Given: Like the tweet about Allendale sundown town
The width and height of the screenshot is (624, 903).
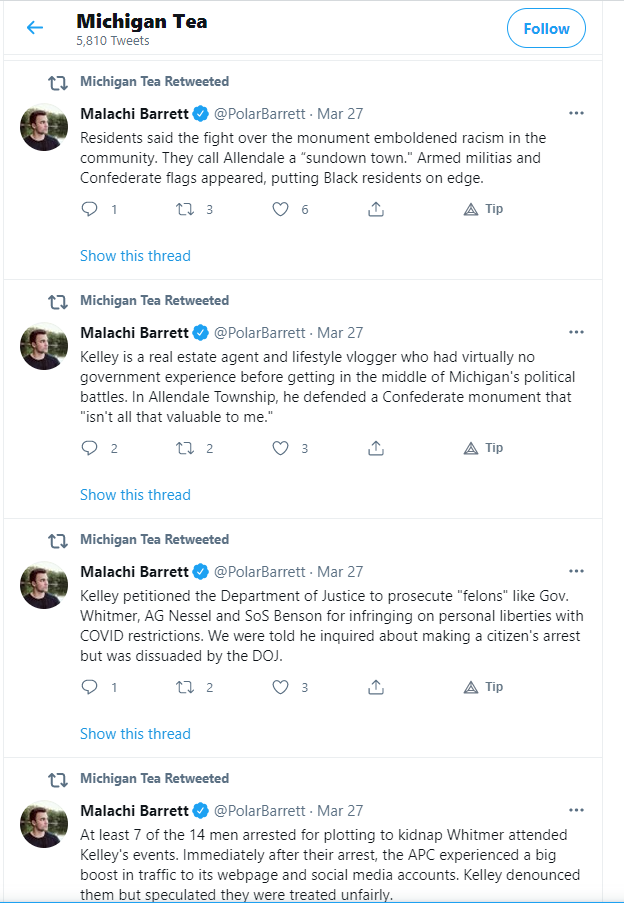Looking at the screenshot, I should [281, 209].
